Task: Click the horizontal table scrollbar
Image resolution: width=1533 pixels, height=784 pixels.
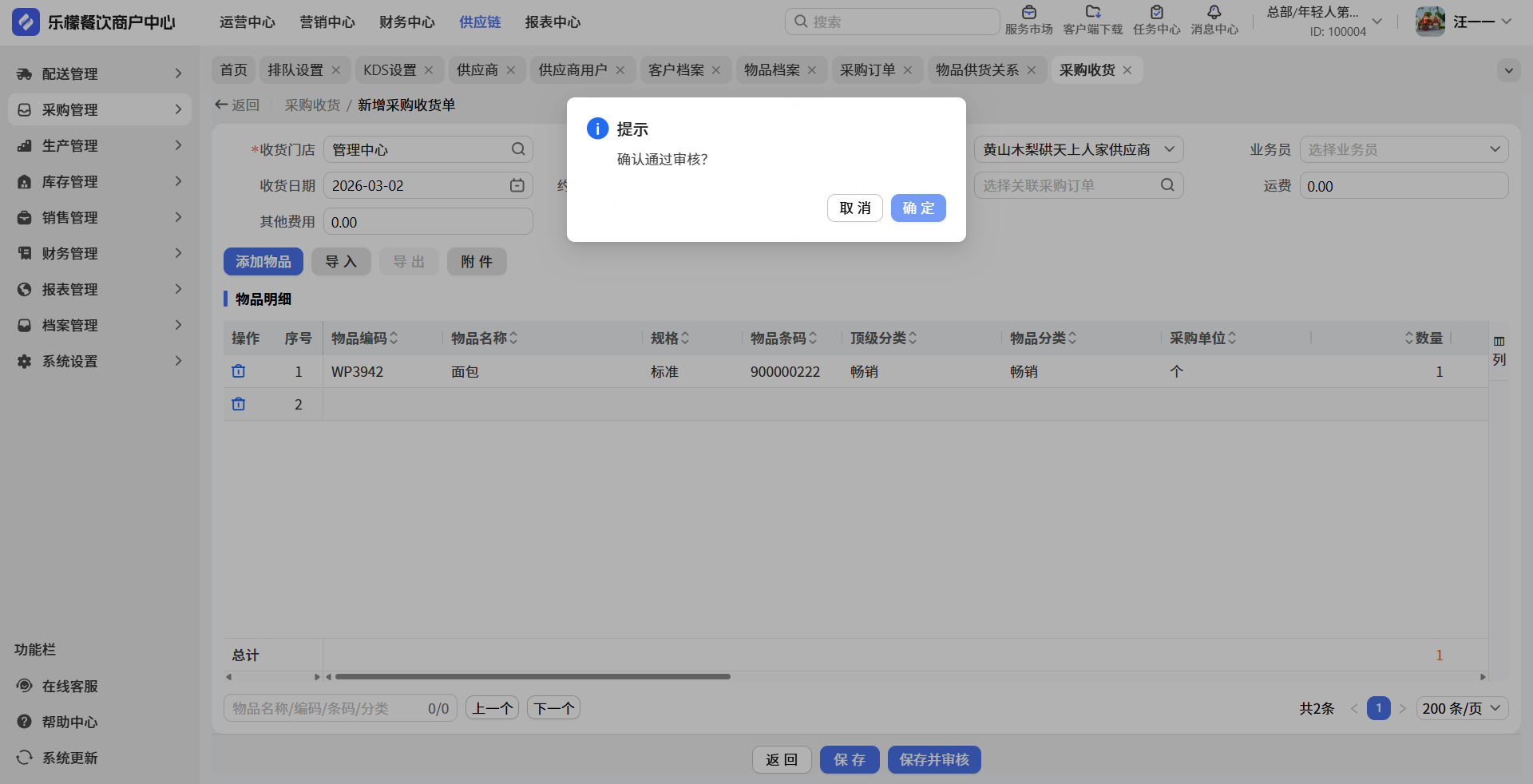Action: [x=533, y=677]
